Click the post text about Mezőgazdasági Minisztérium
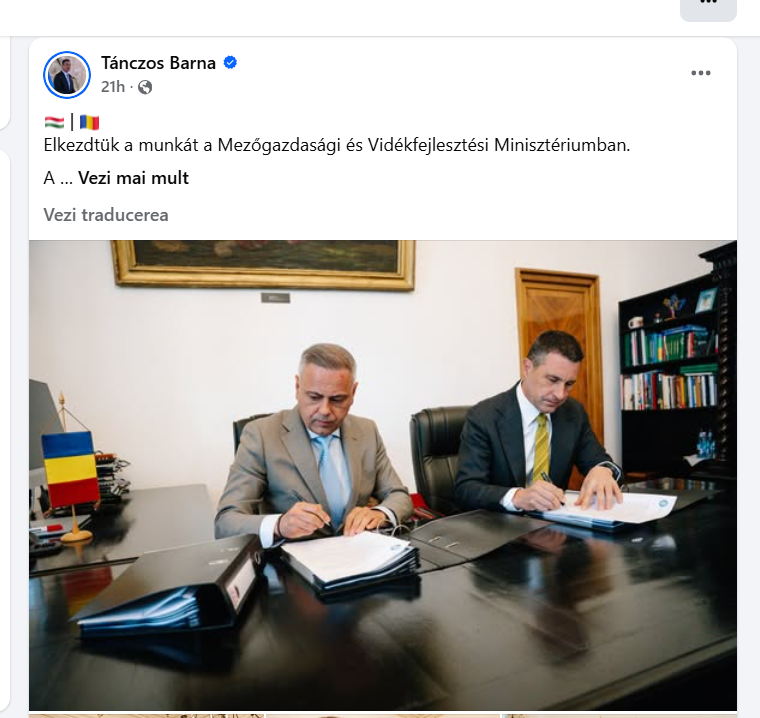This screenshot has width=760, height=718. coord(337,145)
